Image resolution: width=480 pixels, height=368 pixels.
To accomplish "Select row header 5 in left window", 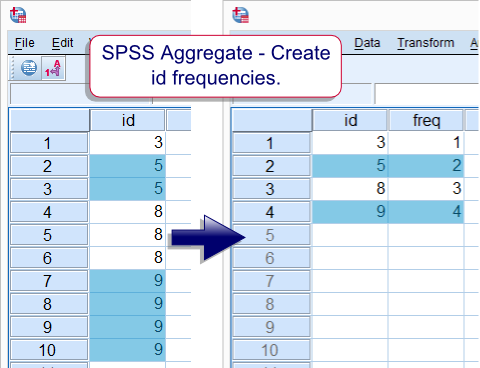I will click(x=49, y=235).
